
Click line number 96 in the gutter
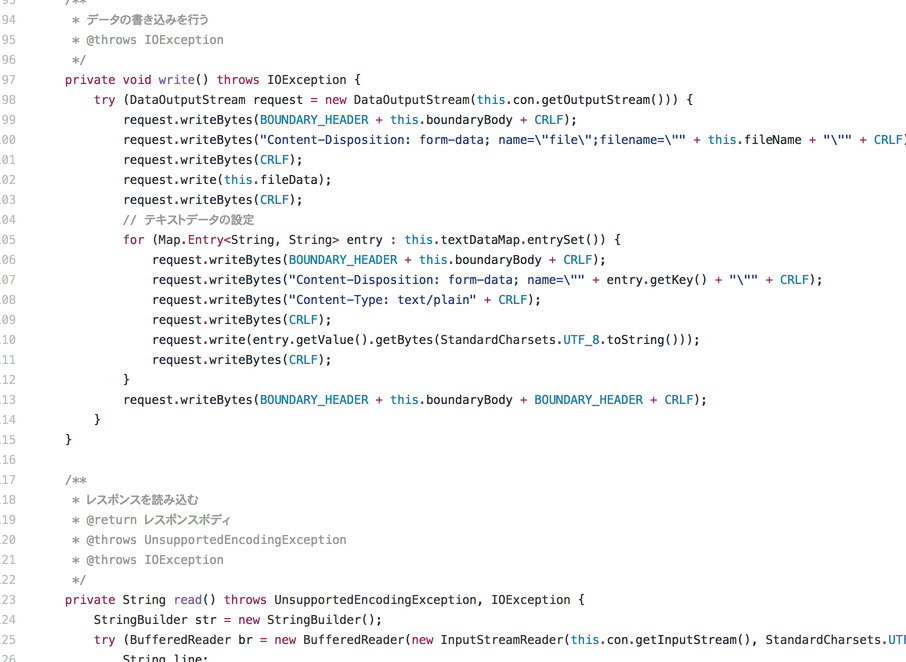coord(8,59)
